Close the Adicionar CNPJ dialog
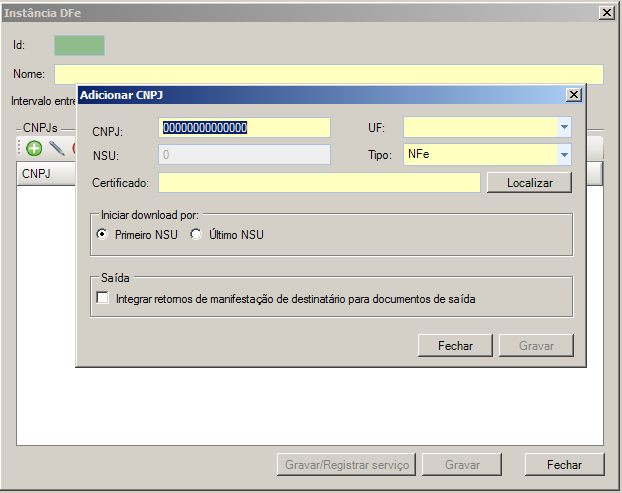This screenshot has width=622, height=493. 574,95
